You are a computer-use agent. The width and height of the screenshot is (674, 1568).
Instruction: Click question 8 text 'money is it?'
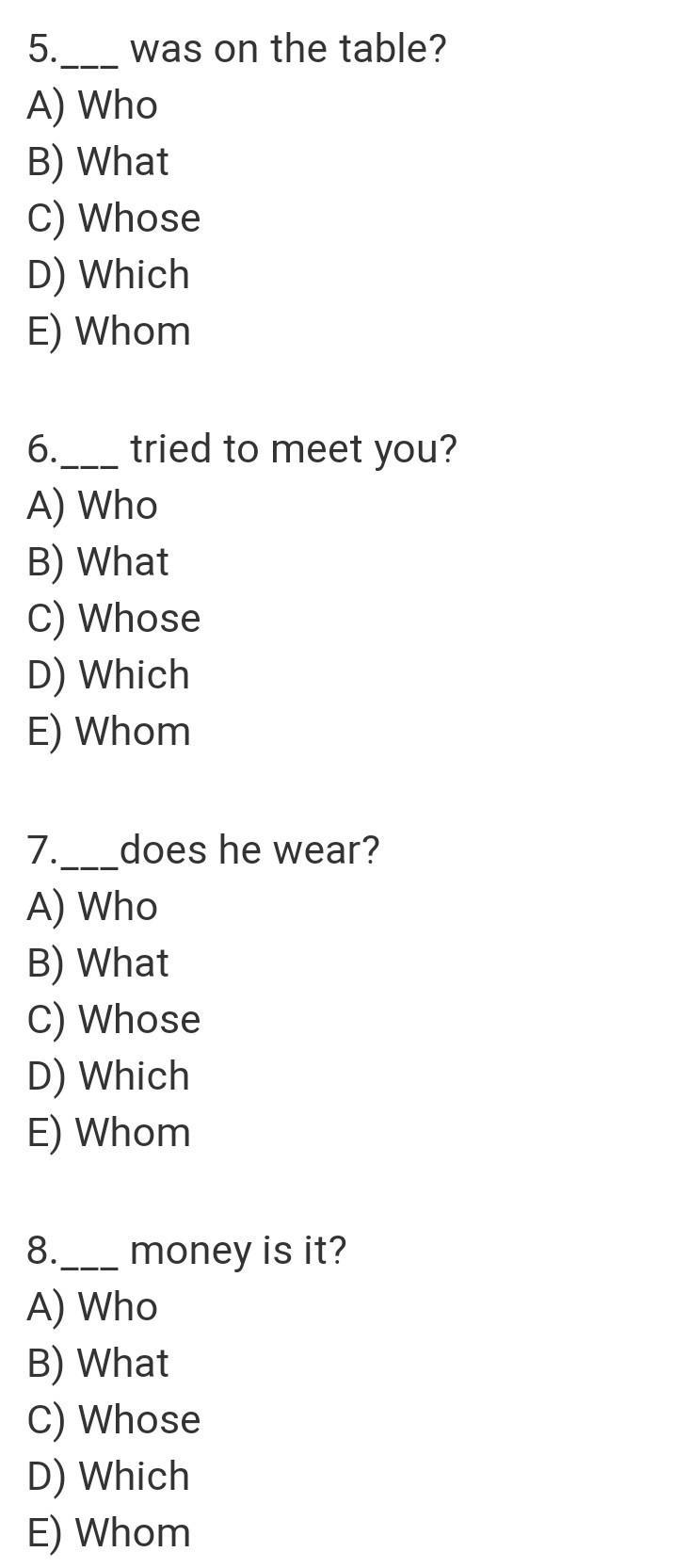coord(238,1251)
